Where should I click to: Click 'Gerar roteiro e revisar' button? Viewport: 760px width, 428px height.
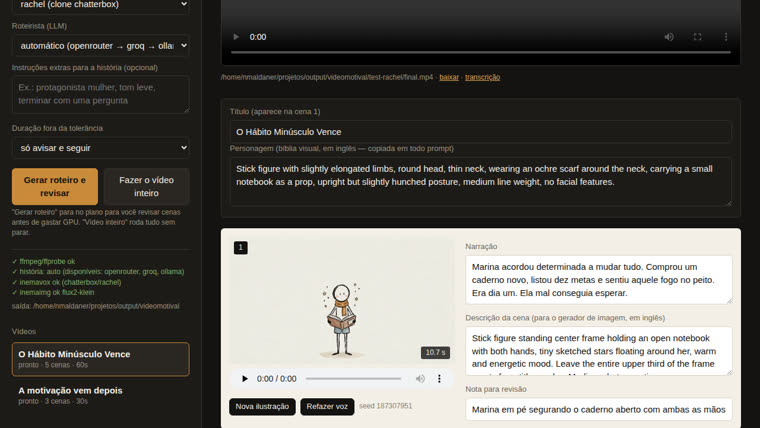tap(55, 187)
